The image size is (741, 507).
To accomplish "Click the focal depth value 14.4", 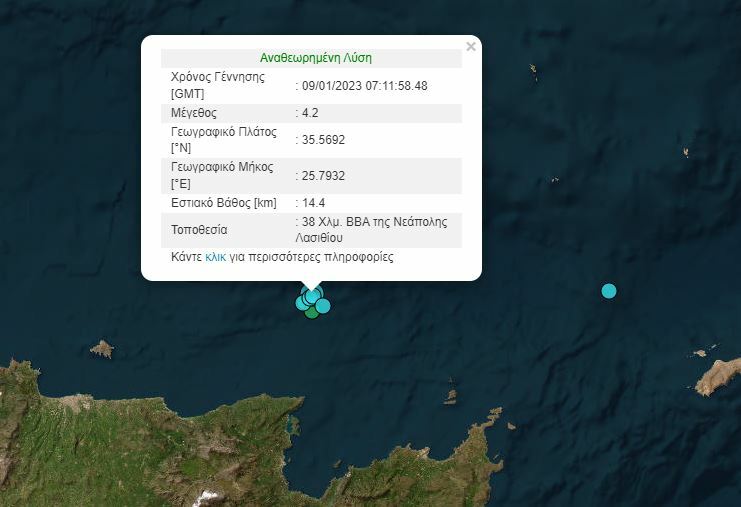I will point(314,202).
